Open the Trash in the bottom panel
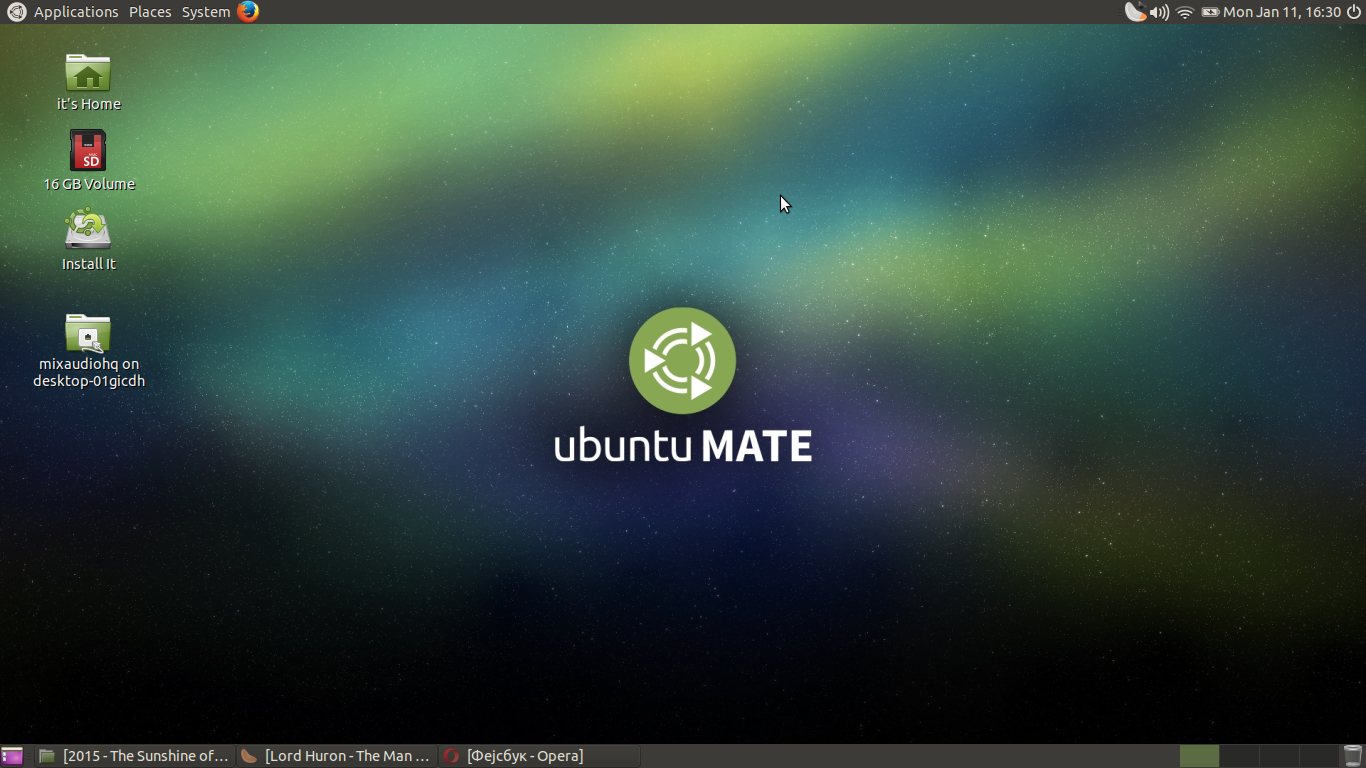 1353,756
